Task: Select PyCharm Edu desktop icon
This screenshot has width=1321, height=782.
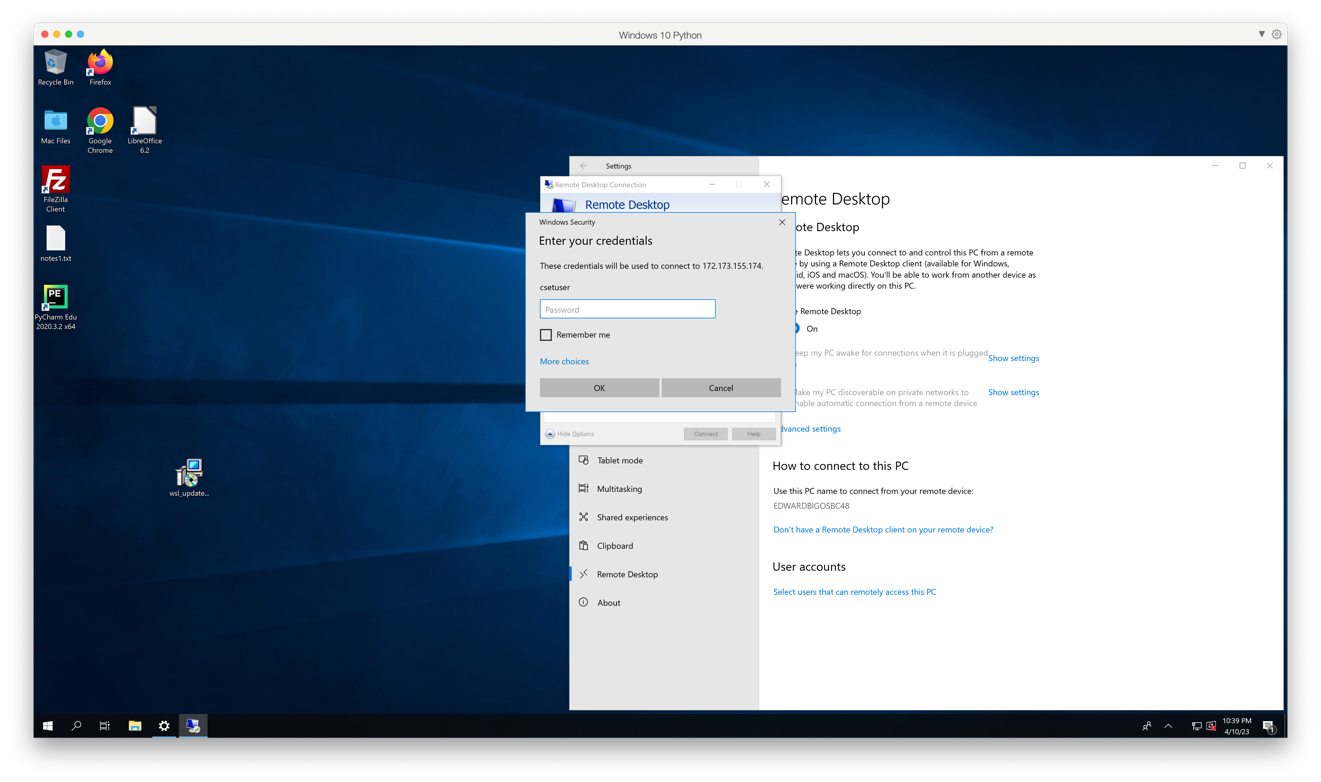Action: coord(56,307)
